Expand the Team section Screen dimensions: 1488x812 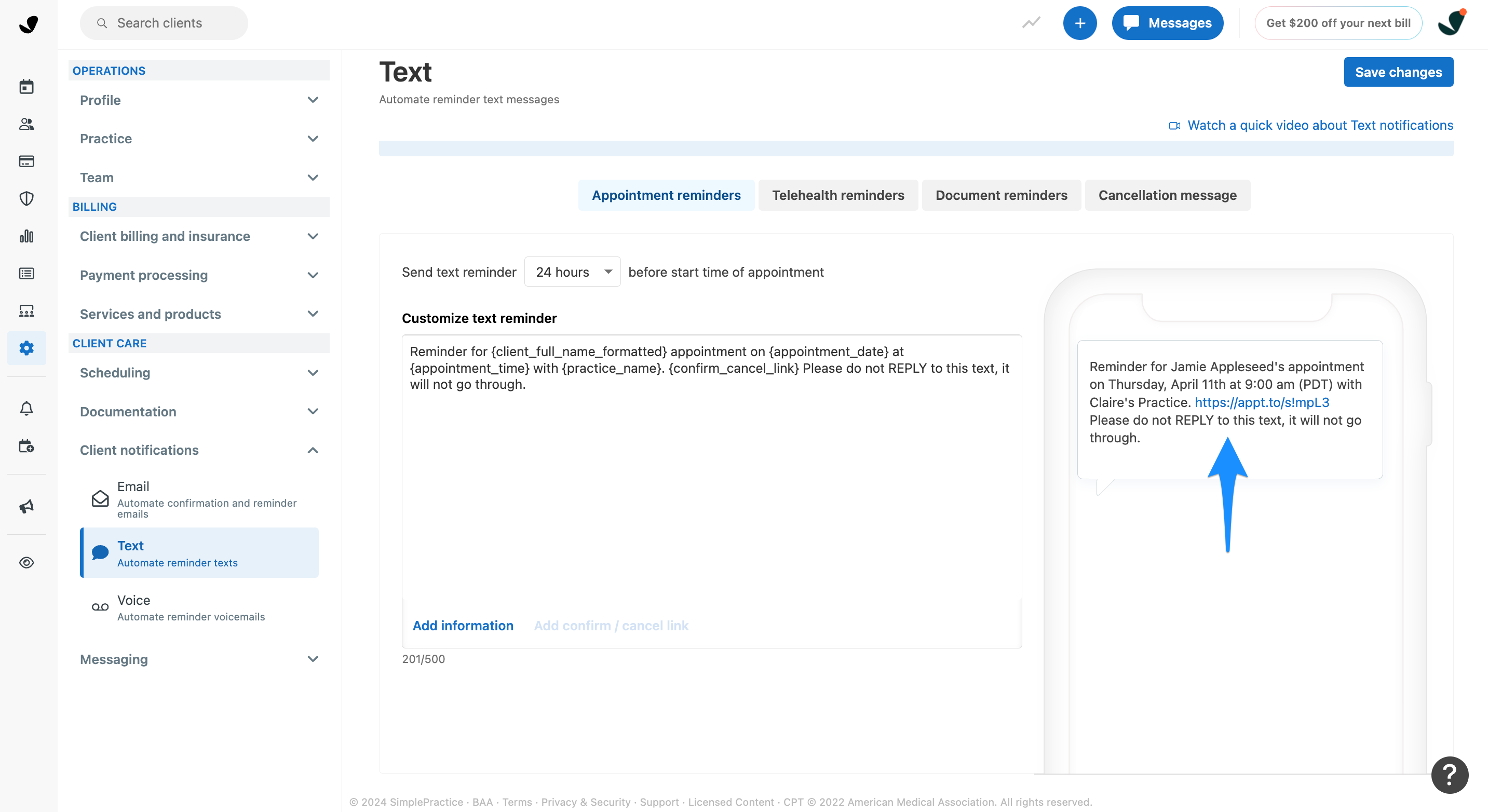click(x=199, y=177)
